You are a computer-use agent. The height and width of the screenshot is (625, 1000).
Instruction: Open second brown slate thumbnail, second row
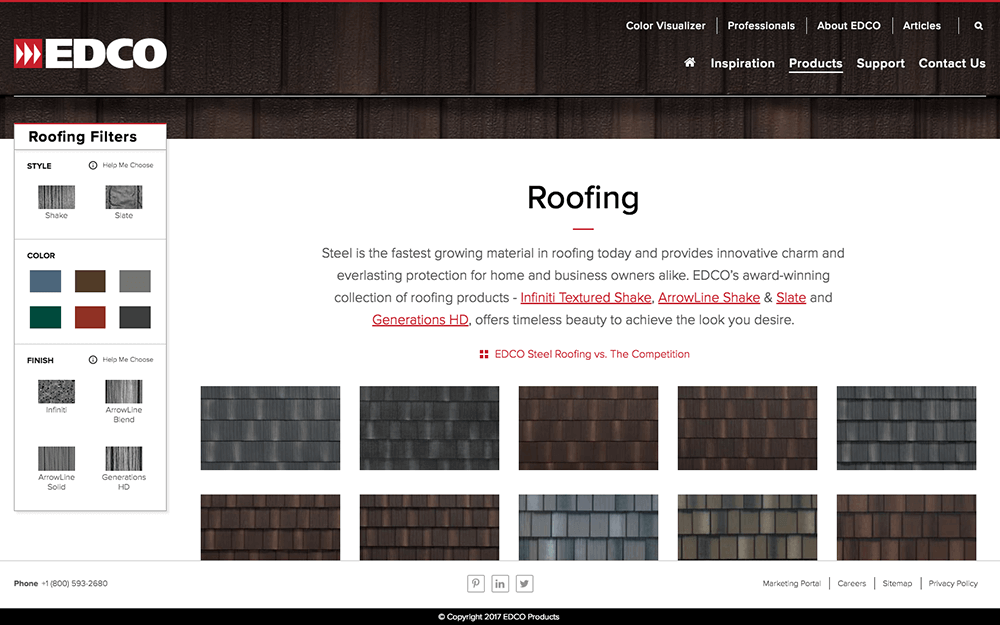[429, 527]
